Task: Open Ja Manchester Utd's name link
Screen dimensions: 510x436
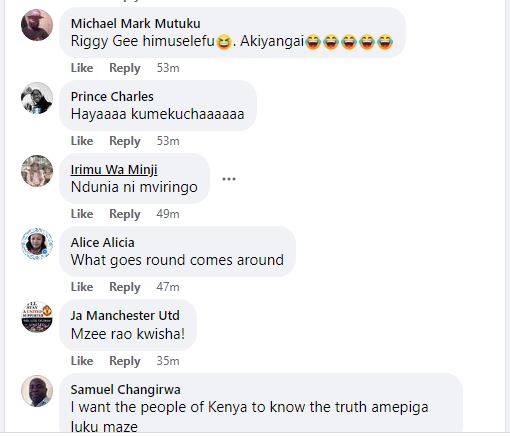Action: coord(125,315)
